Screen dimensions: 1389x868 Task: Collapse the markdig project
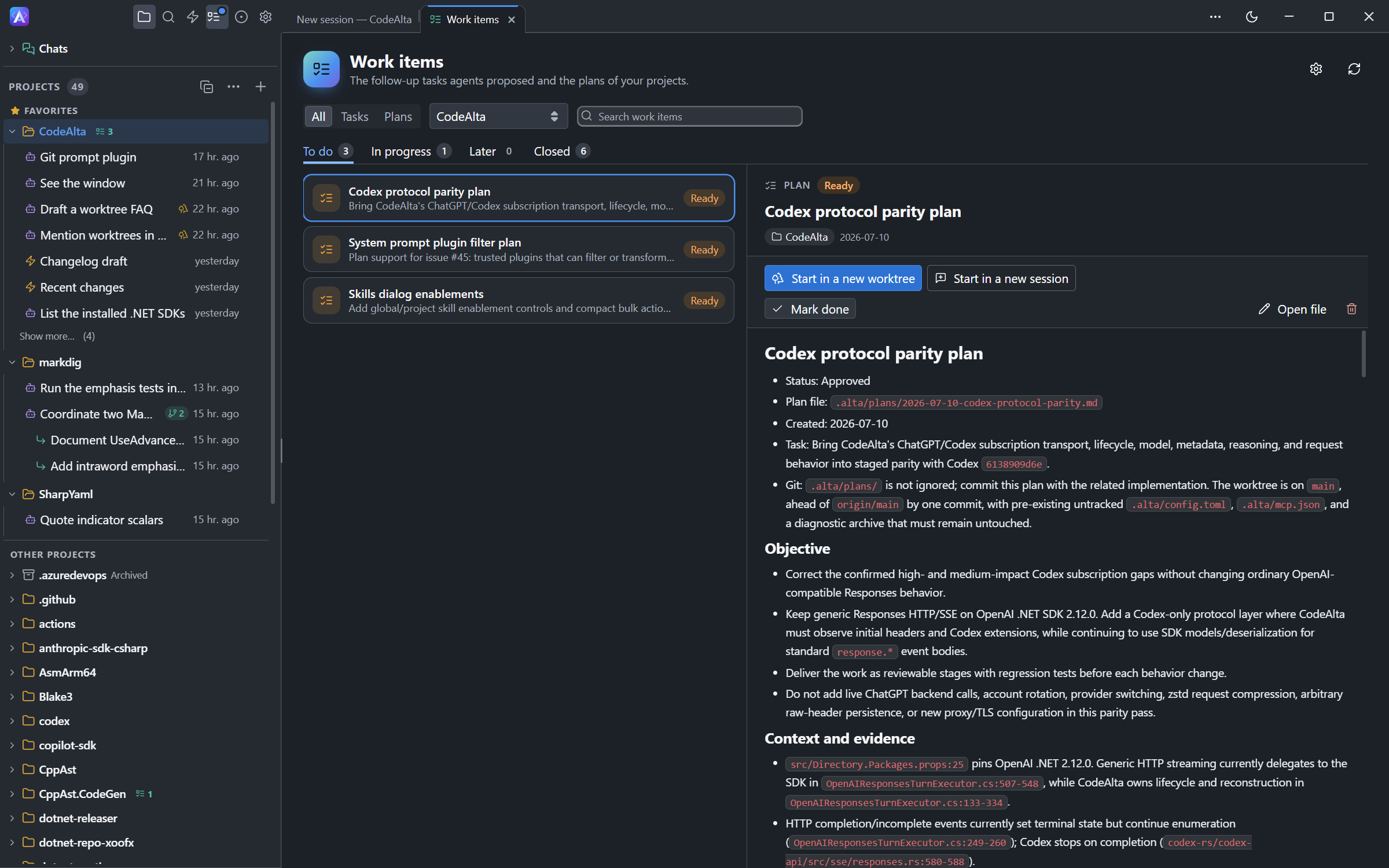coord(12,362)
